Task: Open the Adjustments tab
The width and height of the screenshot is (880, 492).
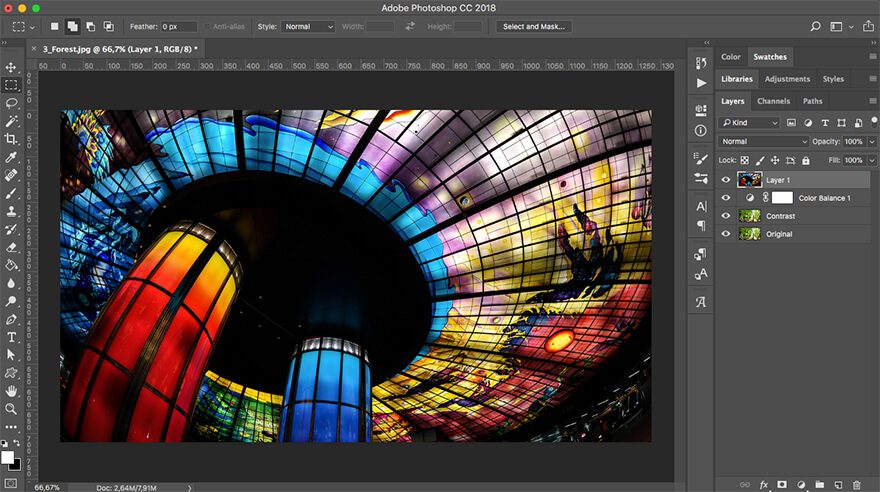Action: coord(787,79)
